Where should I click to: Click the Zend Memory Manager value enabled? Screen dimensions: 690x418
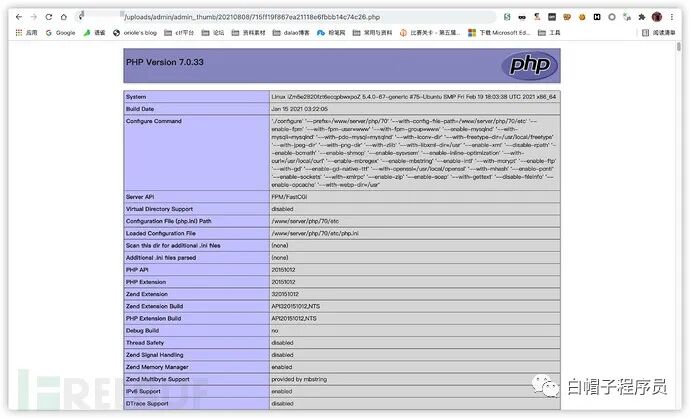(x=282, y=367)
